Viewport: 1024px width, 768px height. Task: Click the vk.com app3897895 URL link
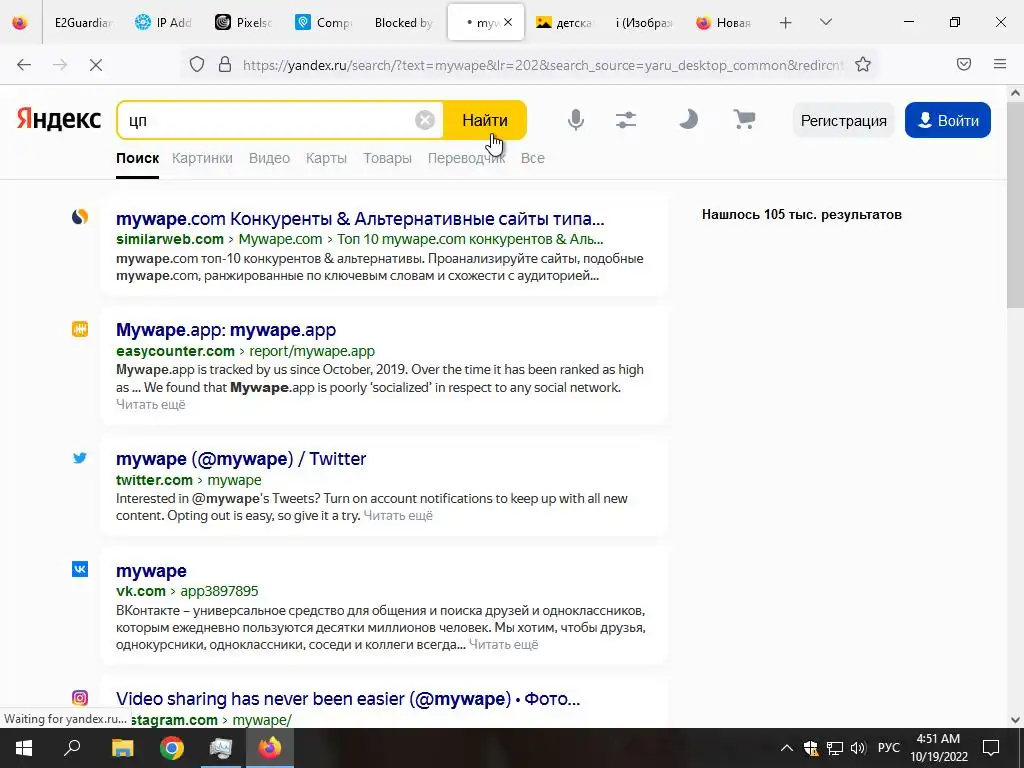[187, 591]
